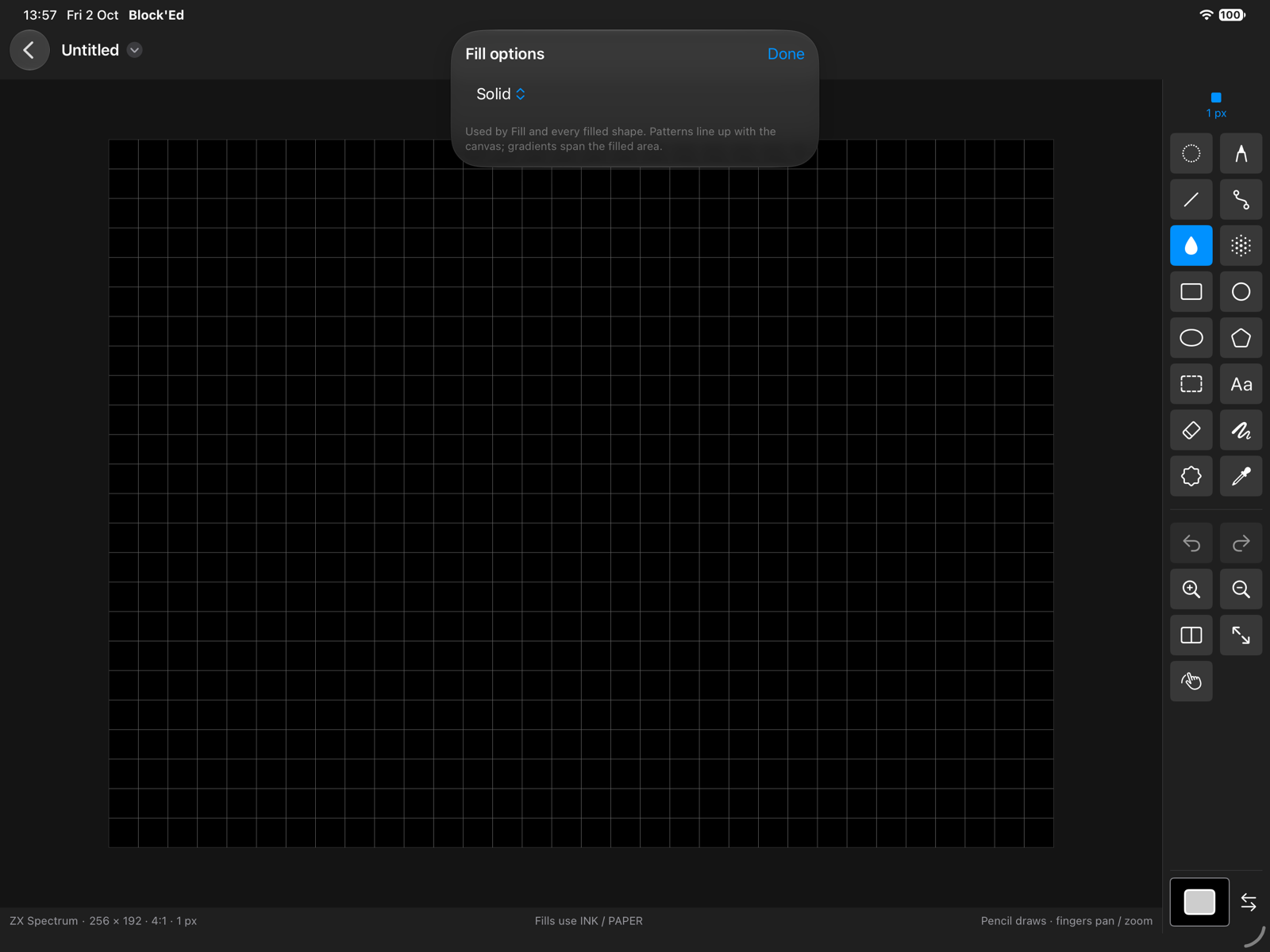Go back with the back arrow
Viewport: 1270px width, 952px height.
pyautogui.click(x=29, y=50)
